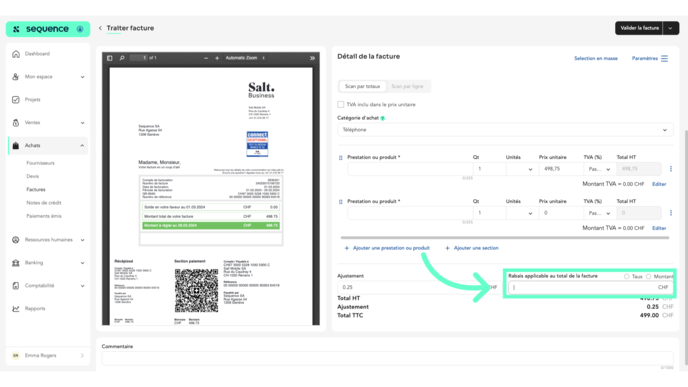This screenshot has width=688, height=387.
Task: Open Notes de crédit submenu item
Action: pos(44,203)
